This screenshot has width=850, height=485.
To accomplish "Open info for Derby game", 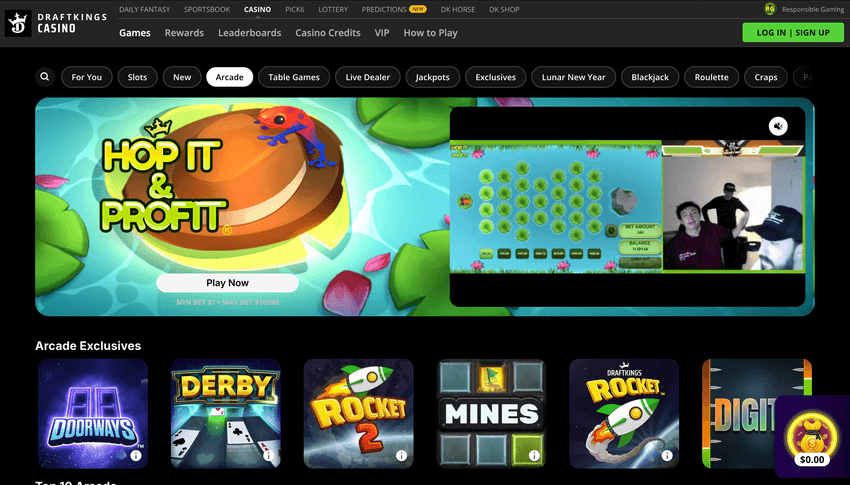I will point(268,456).
